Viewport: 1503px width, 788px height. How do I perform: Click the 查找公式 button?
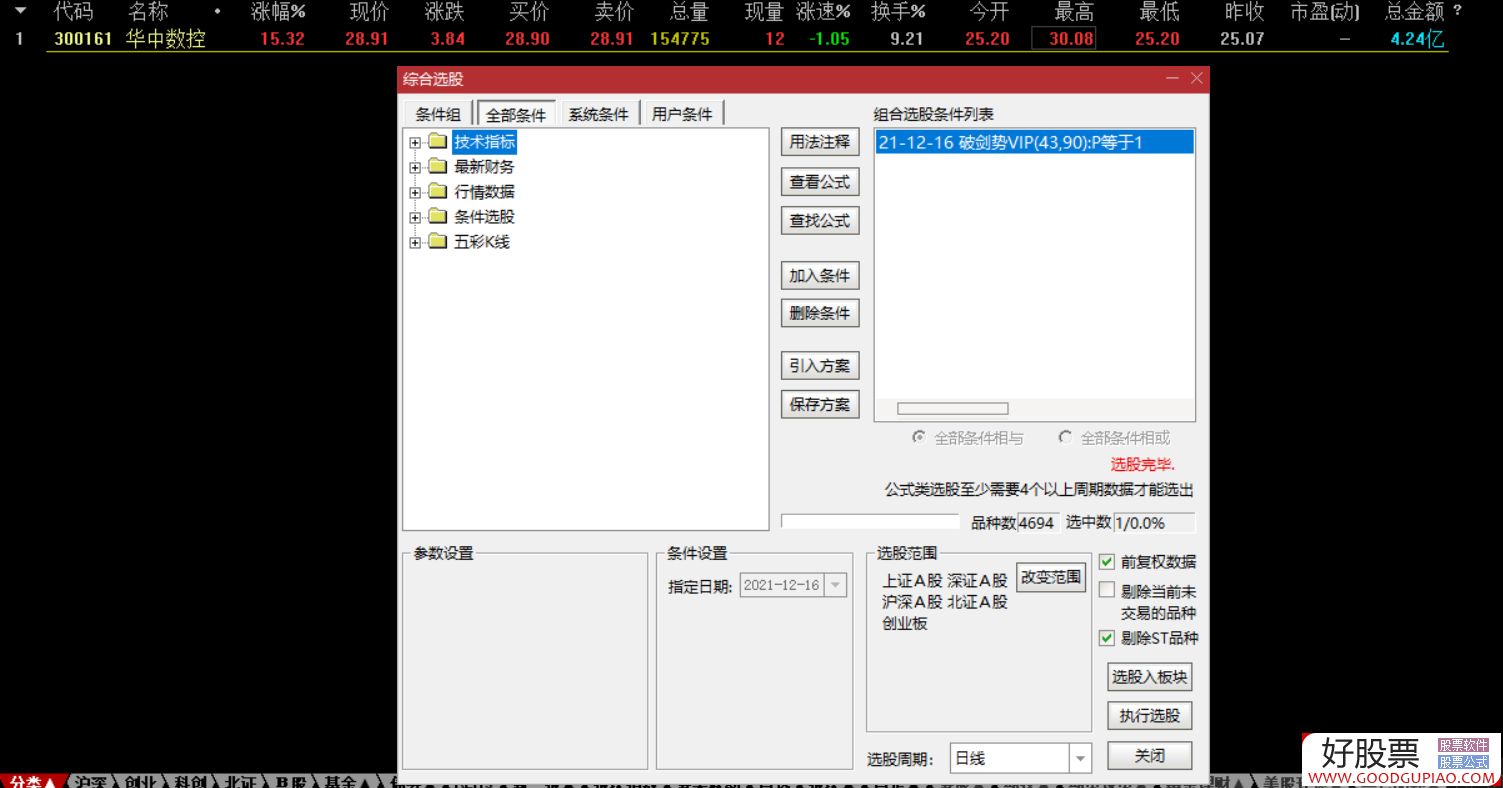[820, 221]
